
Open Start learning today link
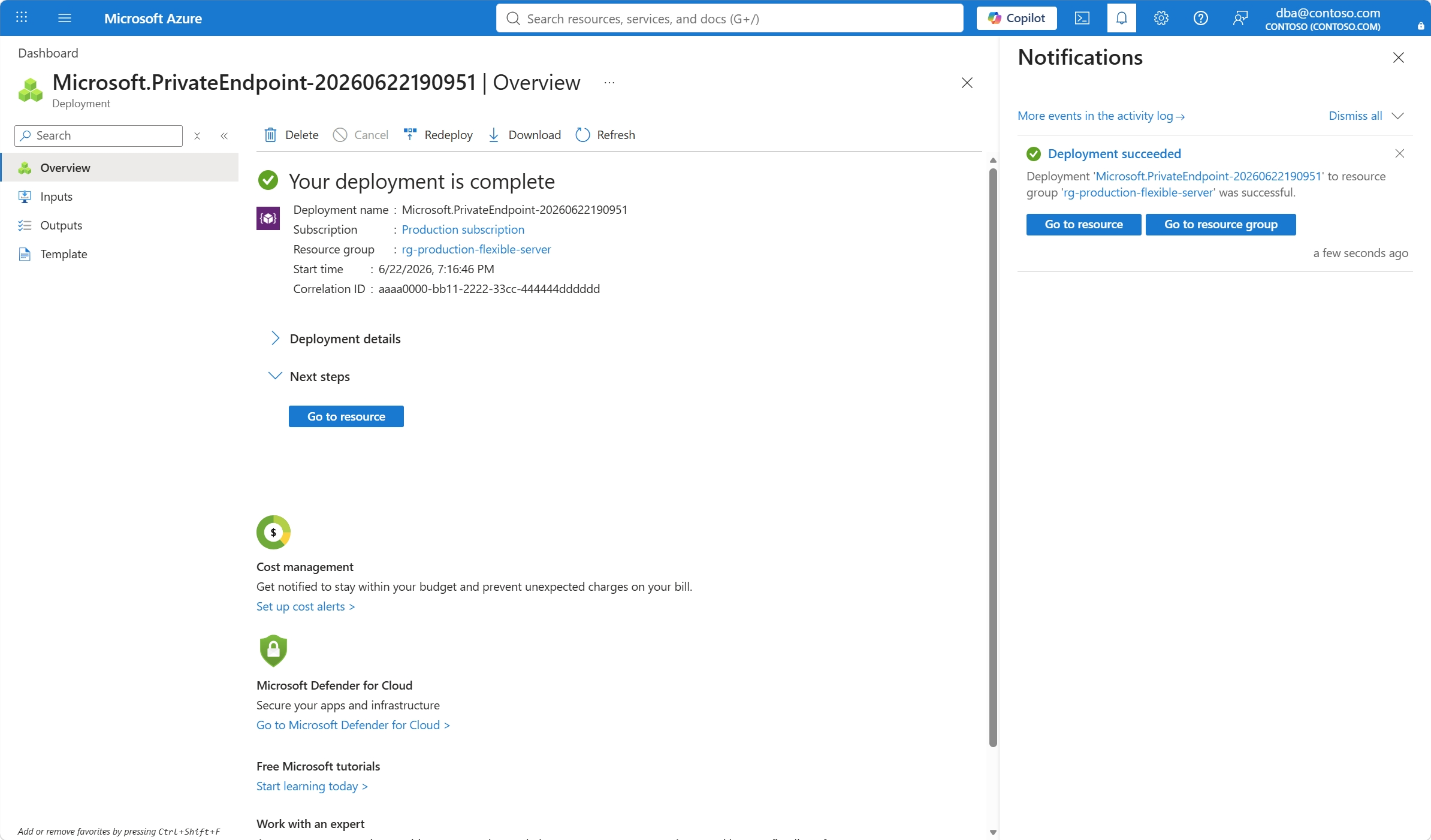(x=312, y=786)
